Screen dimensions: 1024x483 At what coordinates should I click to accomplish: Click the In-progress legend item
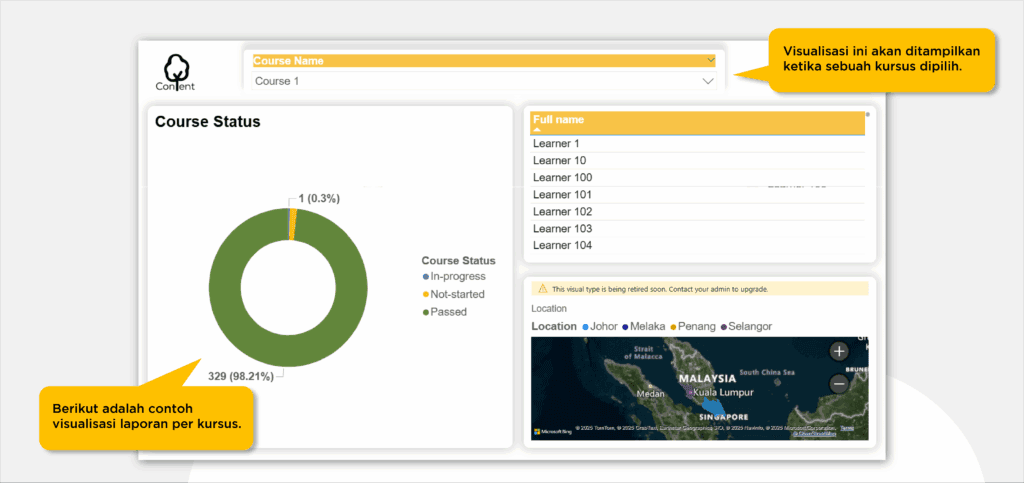click(x=454, y=276)
